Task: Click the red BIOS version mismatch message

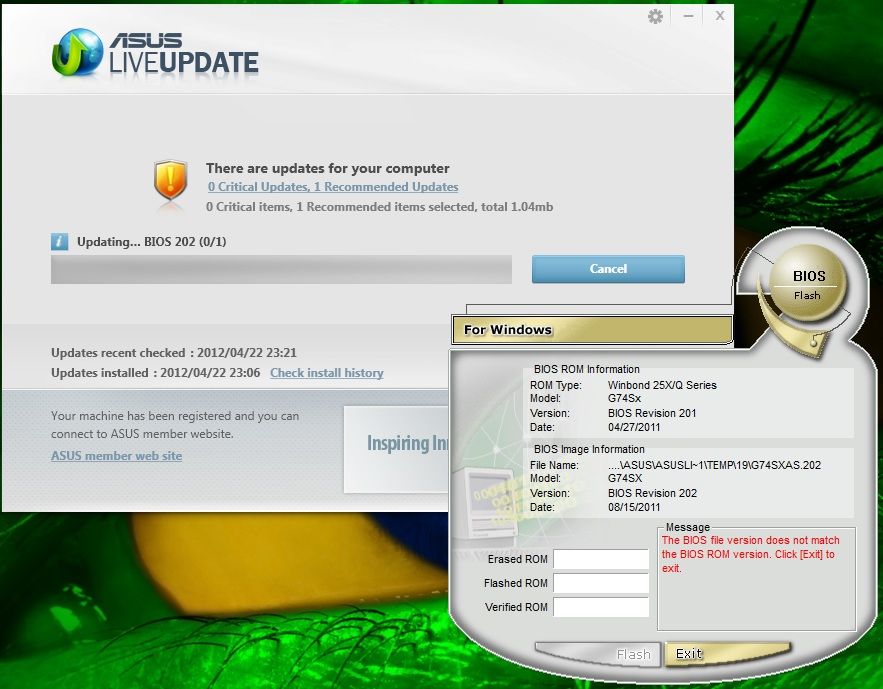Action: point(751,554)
